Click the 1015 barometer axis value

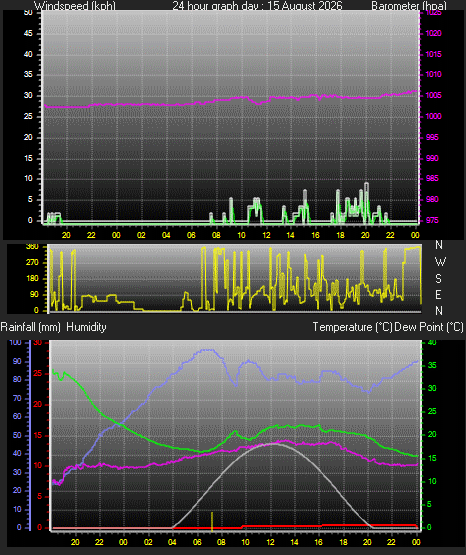[433, 54]
